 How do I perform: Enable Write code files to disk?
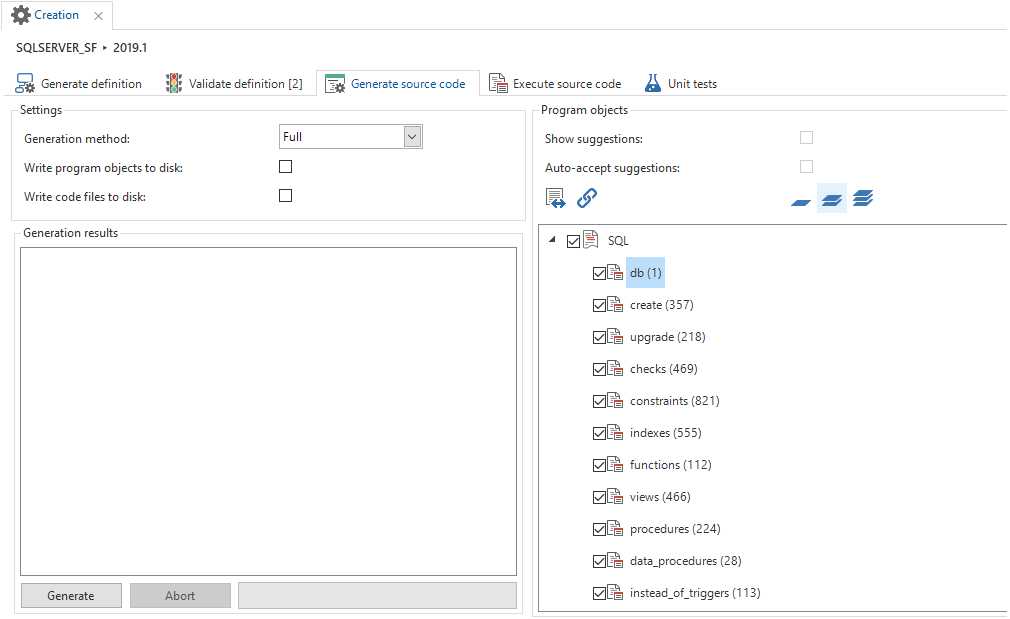286,196
